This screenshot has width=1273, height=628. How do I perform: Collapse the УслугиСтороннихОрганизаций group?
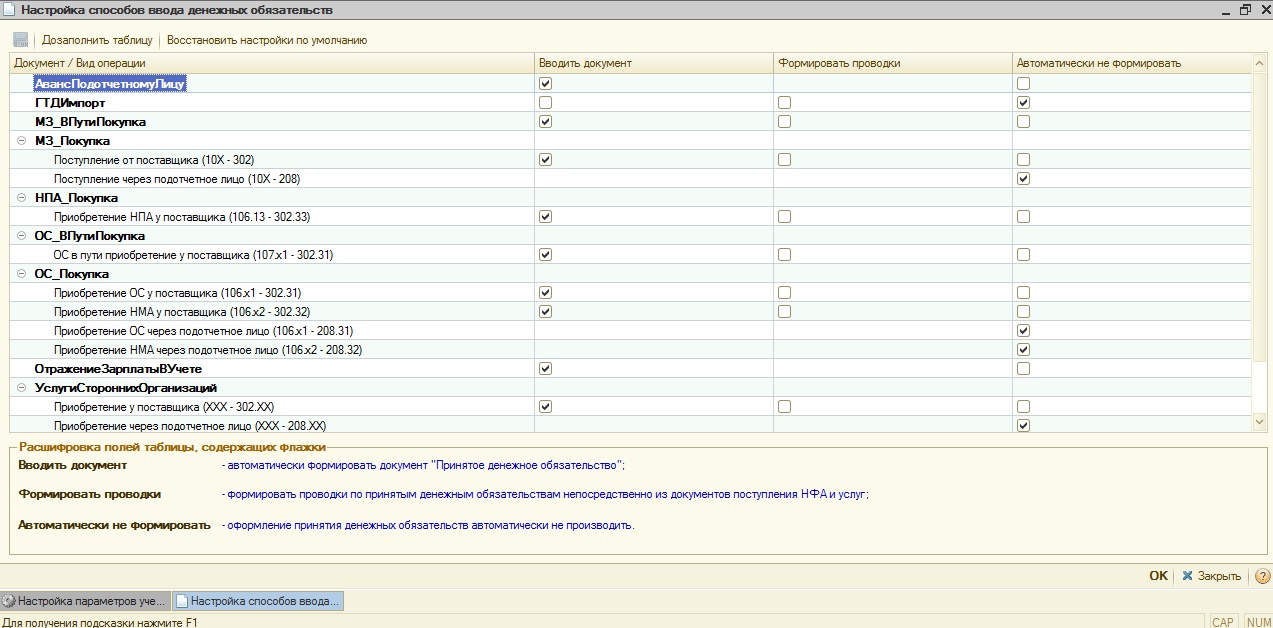[x=22, y=388]
